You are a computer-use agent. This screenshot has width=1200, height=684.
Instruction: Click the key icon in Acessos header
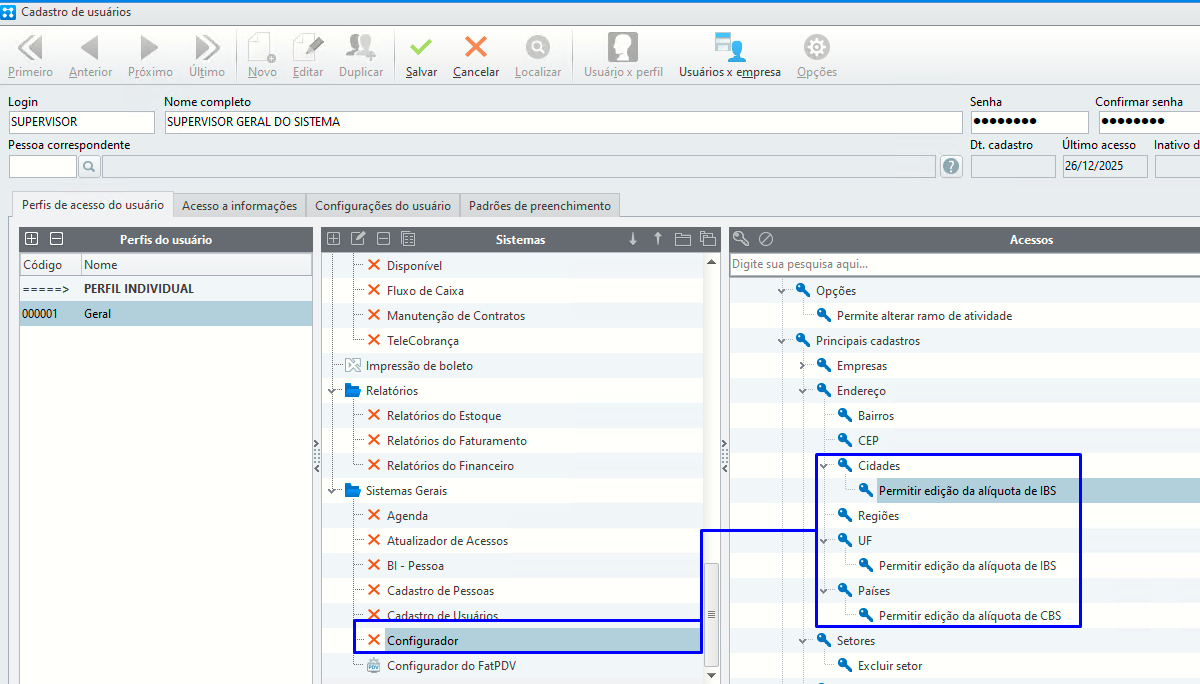tap(741, 239)
